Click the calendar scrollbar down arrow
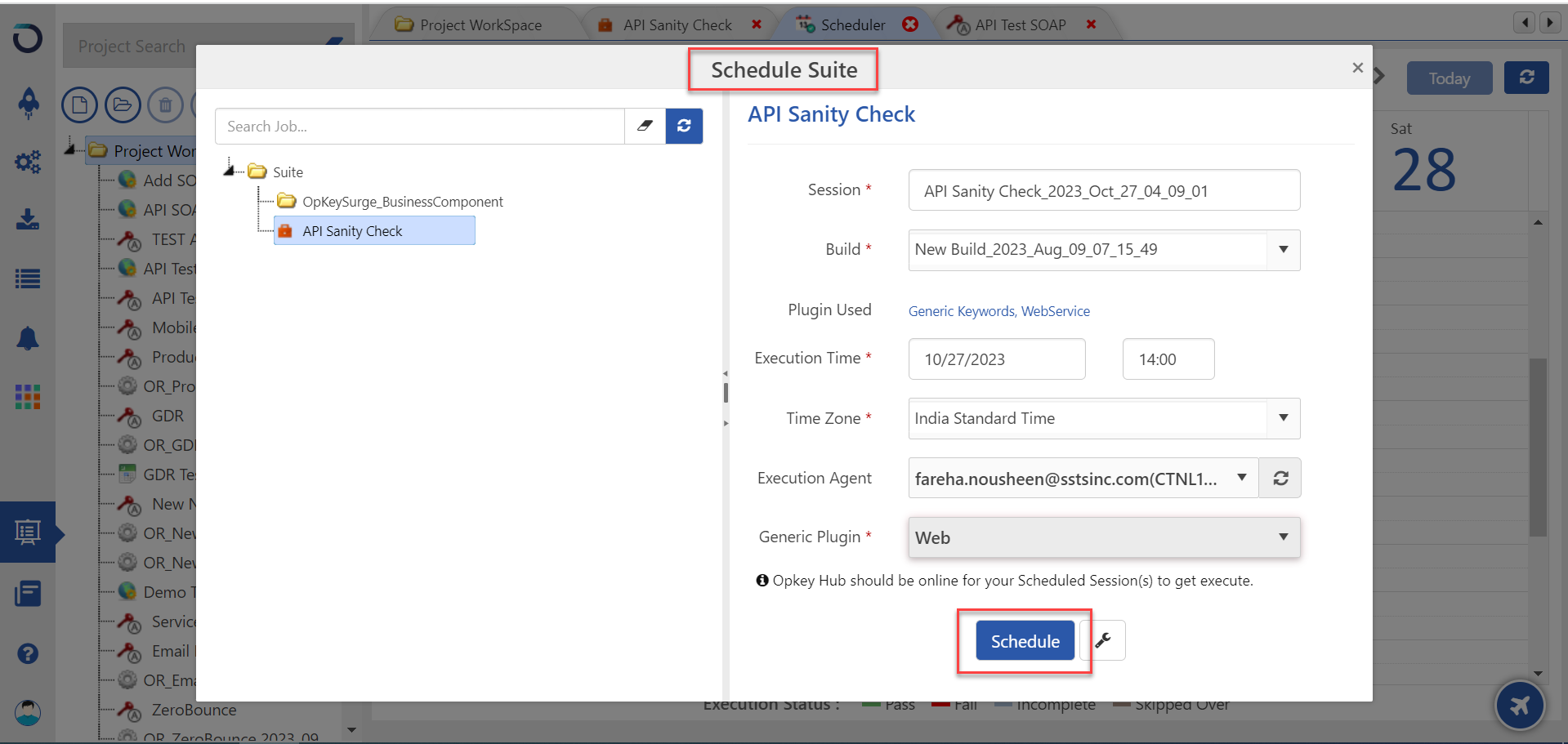Image resolution: width=1568 pixels, height=744 pixels. (x=1538, y=674)
